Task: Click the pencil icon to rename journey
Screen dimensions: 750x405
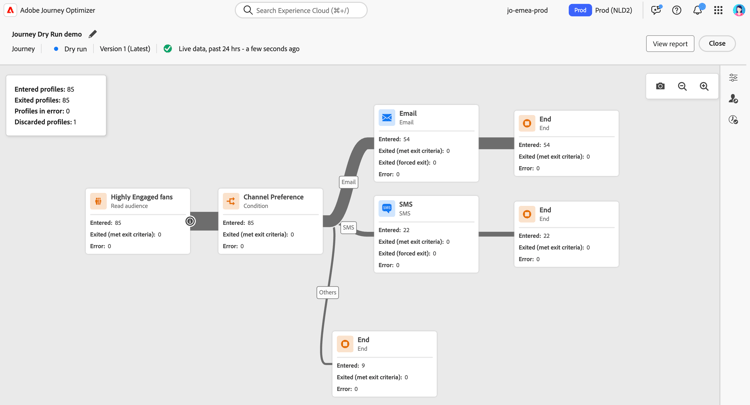Action: coord(93,34)
